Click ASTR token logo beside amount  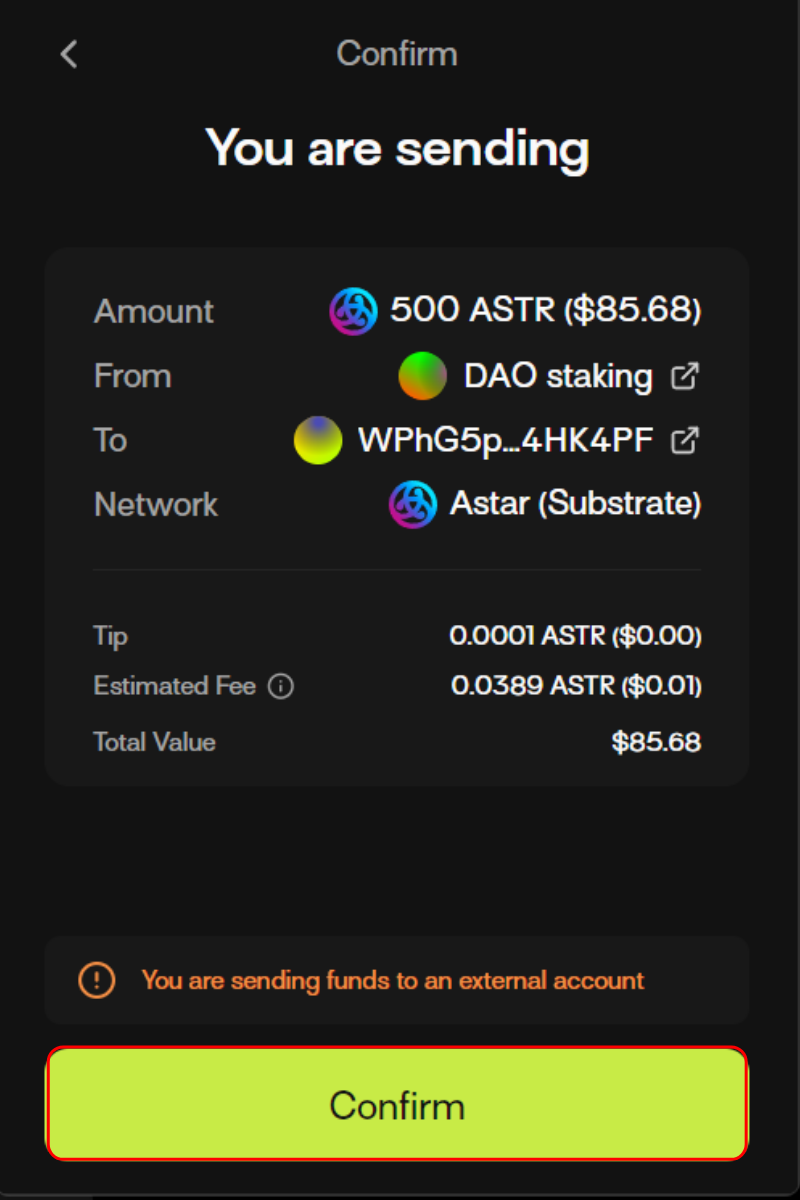[x=353, y=311]
